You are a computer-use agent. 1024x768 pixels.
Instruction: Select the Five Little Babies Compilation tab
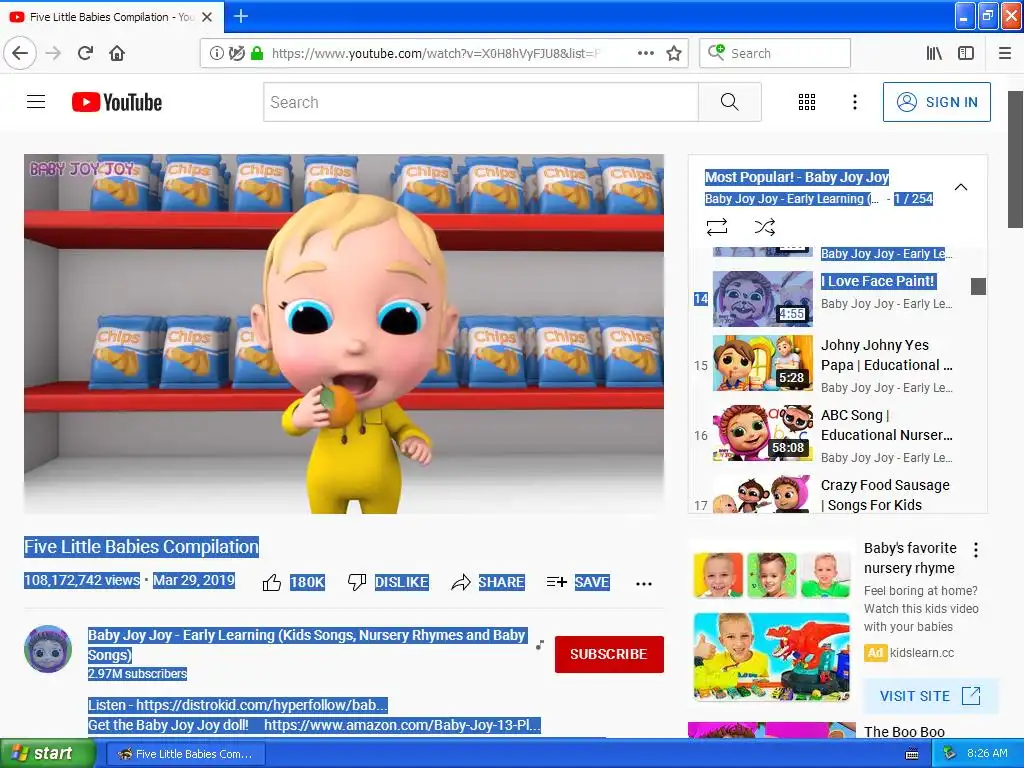112,17
